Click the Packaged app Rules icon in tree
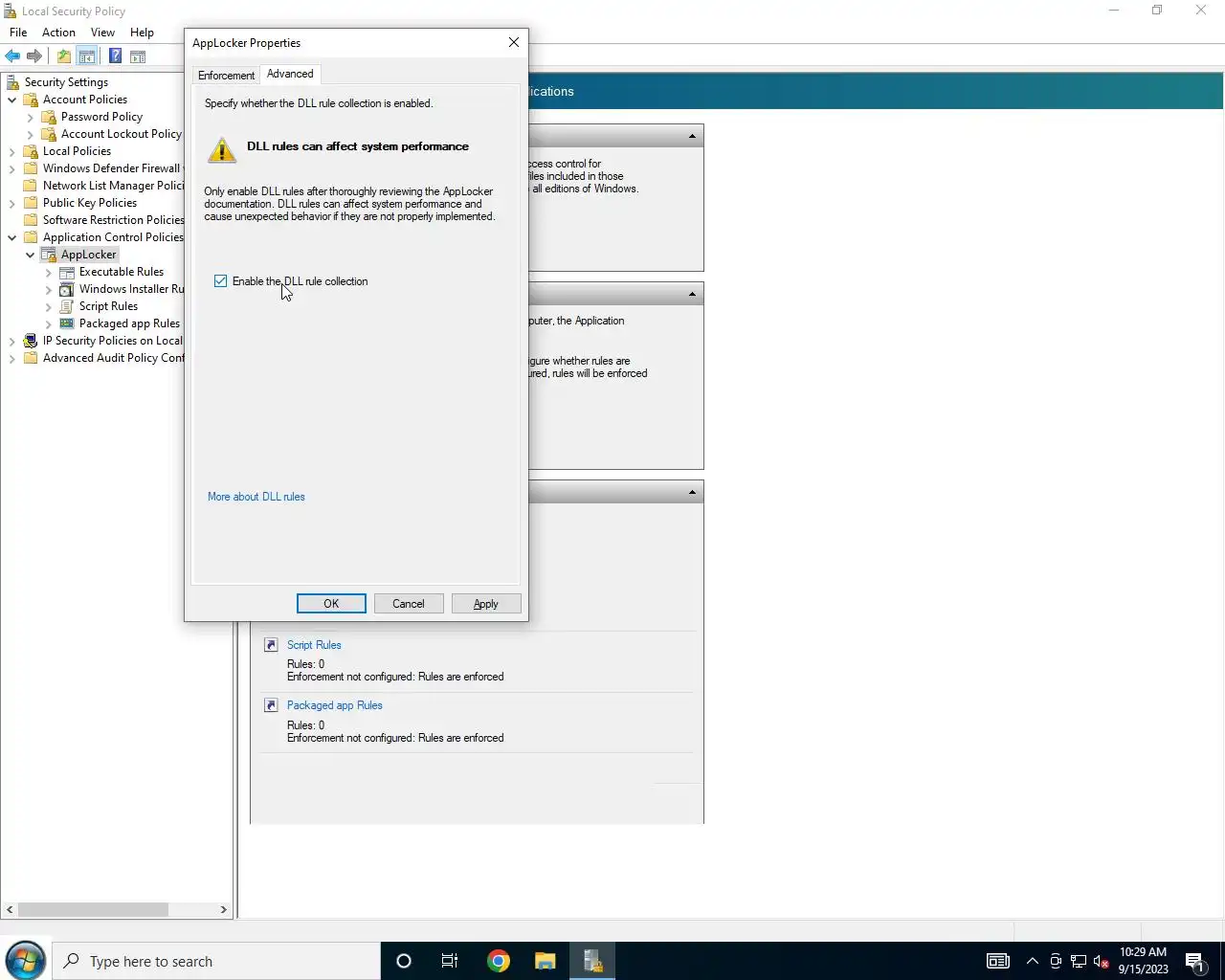This screenshot has height=980, width=1225. tap(67, 323)
